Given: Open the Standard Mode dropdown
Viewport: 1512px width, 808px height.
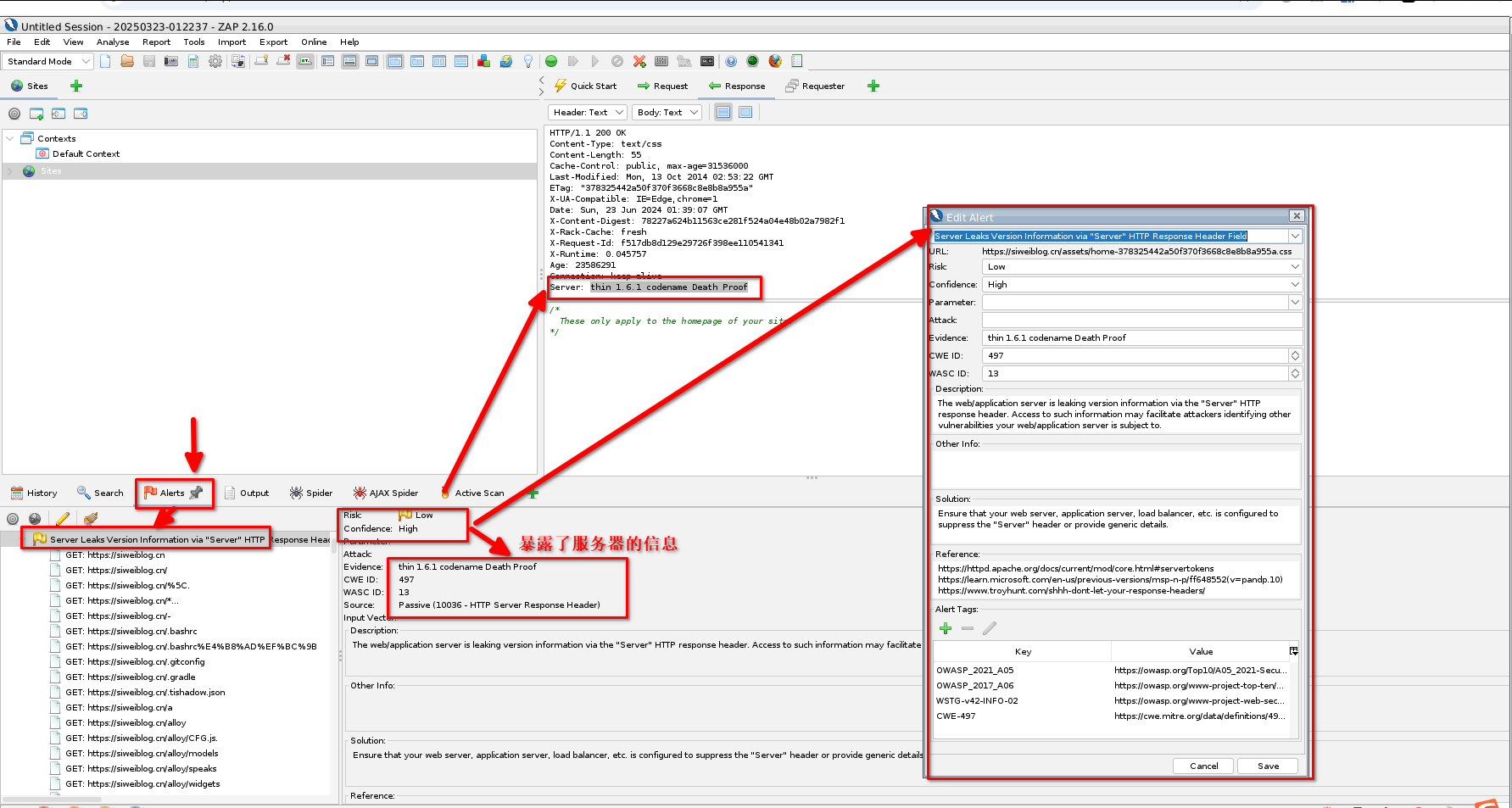Looking at the screenshot, I should (48, 61).
